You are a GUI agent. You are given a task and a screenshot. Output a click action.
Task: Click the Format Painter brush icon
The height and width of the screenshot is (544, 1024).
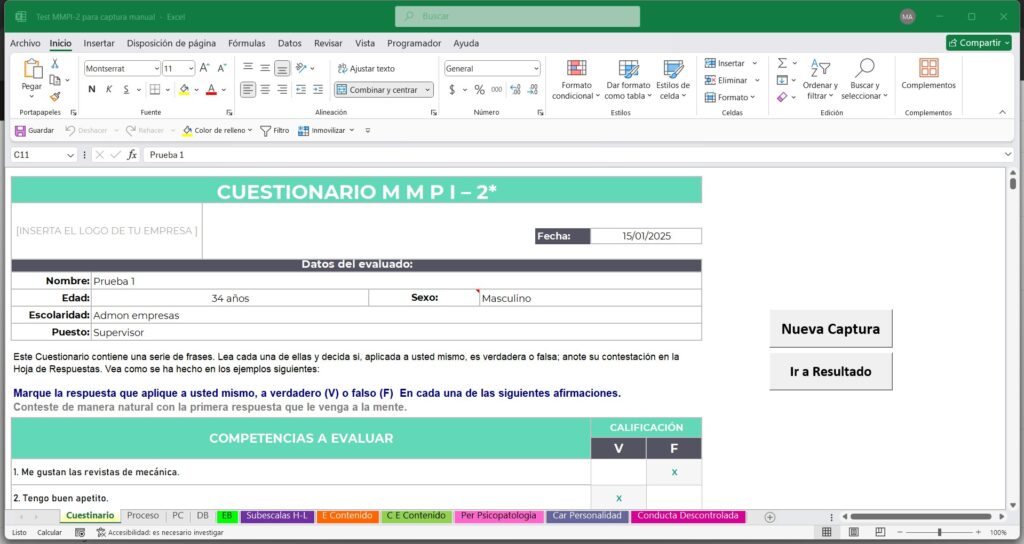point(55,97)
